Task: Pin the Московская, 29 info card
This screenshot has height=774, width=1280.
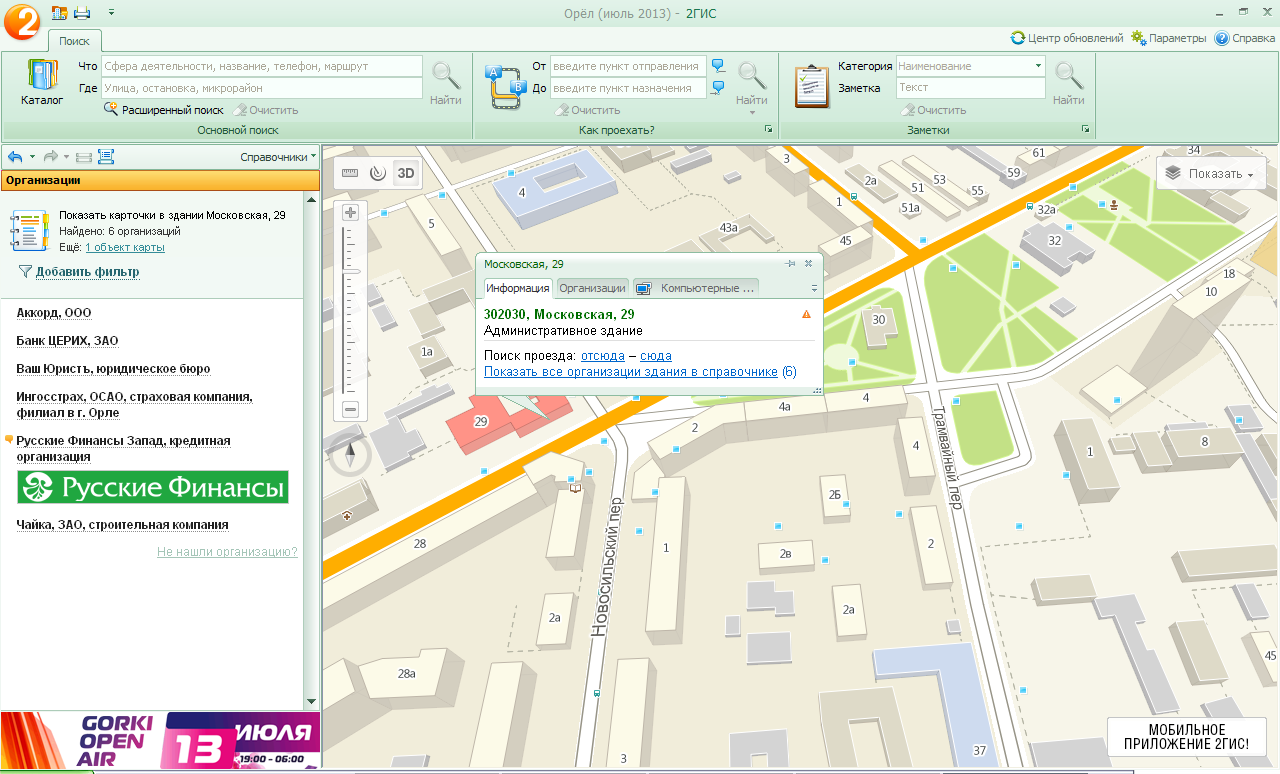Action: click(x=790, y=264)
